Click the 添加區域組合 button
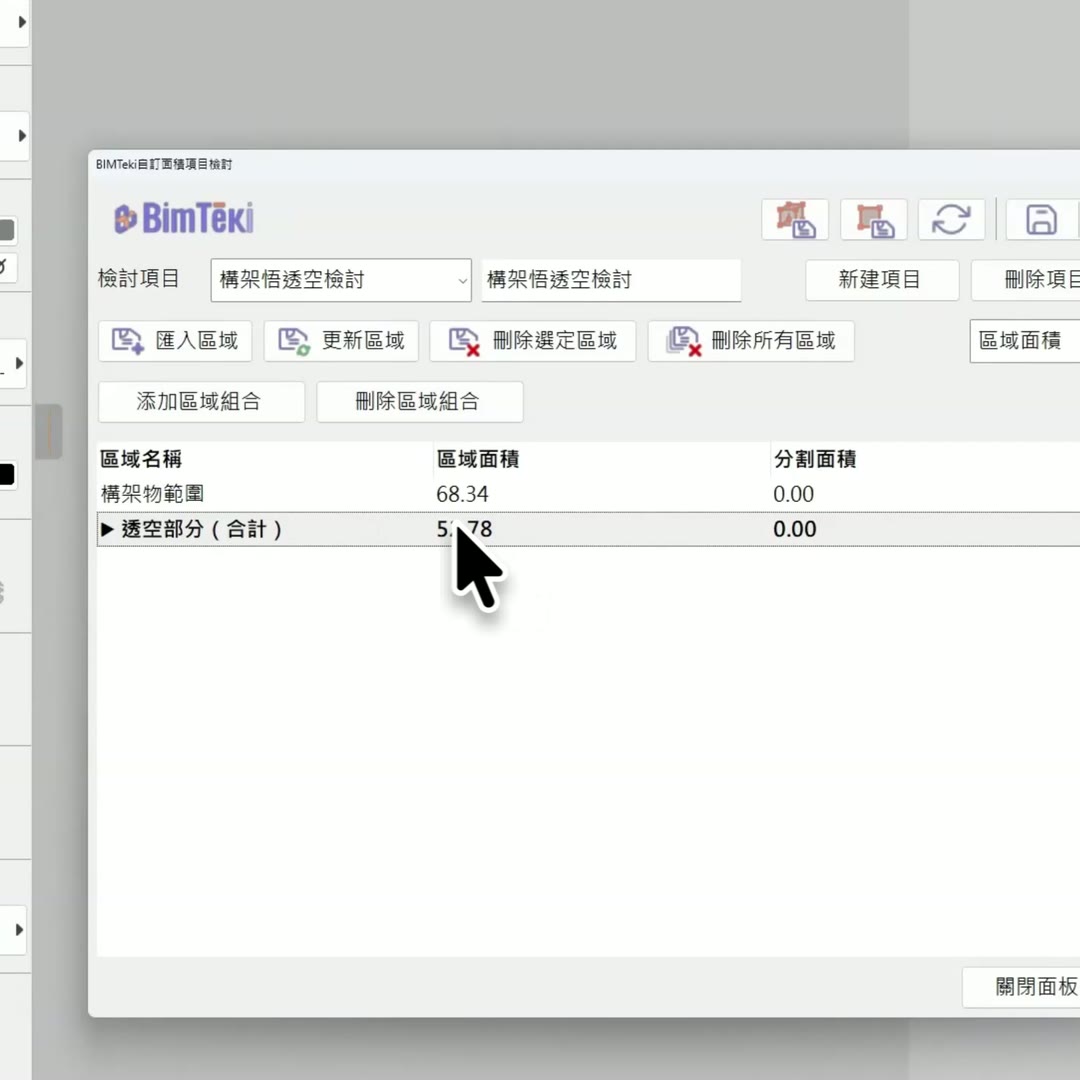The width and height of the screenshot is (1080, 1080). 201,402
